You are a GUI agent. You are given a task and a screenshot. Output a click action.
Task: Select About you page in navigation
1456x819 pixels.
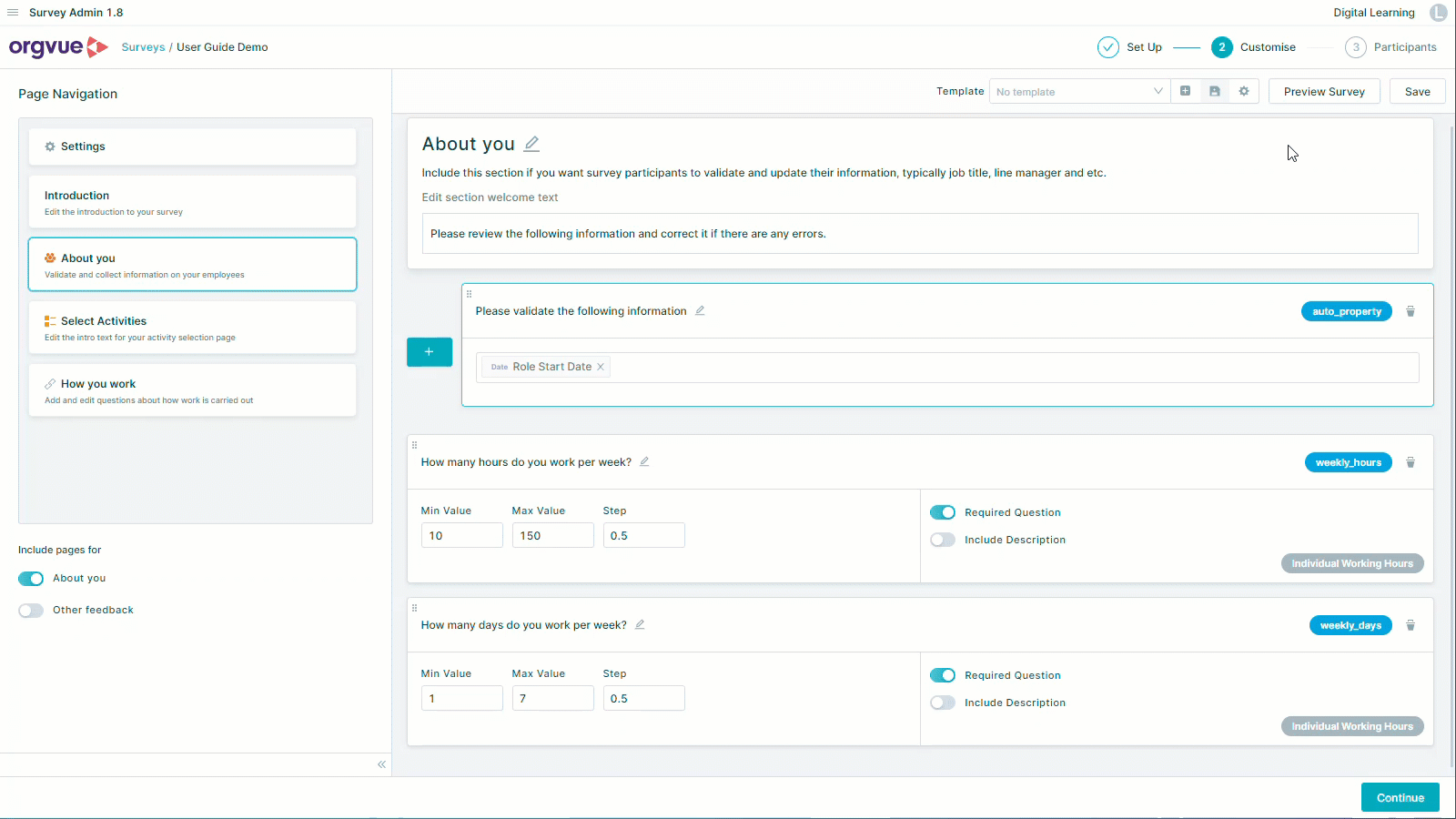point(192,265)
